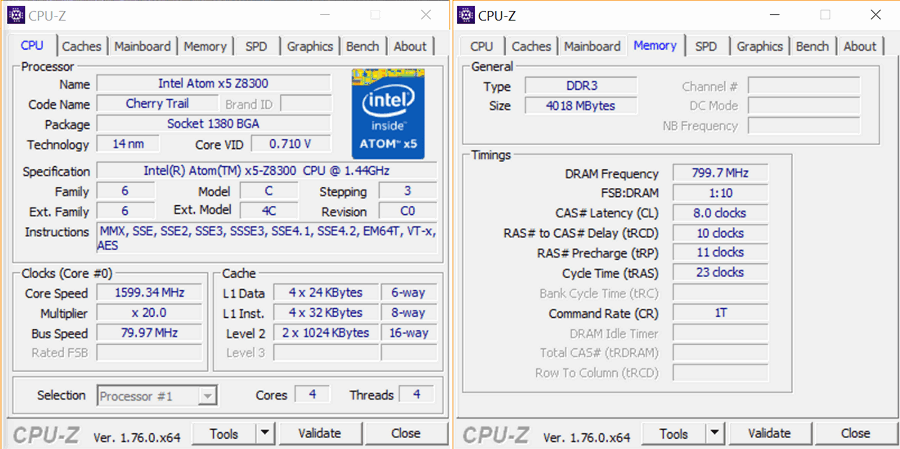This screenshot has height=449, width=900.
Task: Select Memory tab in right window
Action: (655, 45)
